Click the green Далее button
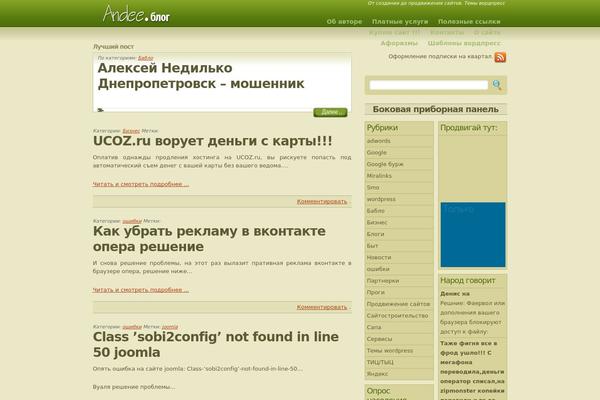Viewport: 600px width, 400px height. (330, 112)
